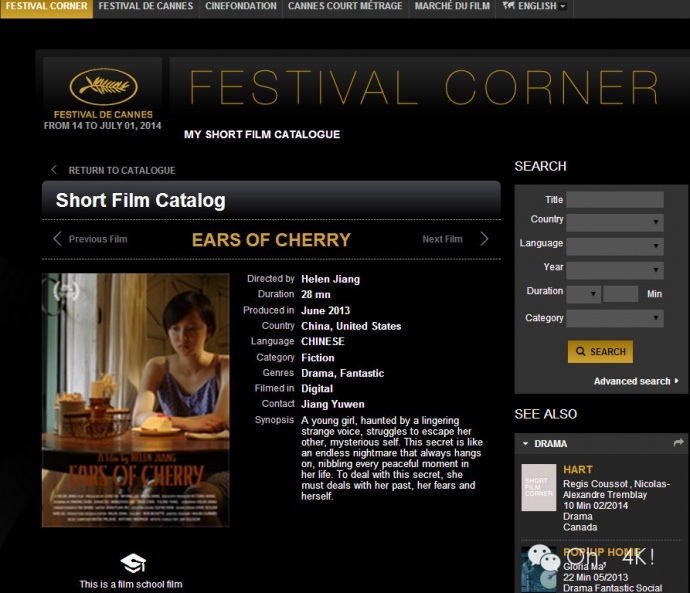Click the share arrow in Drama header

[679, 443]
